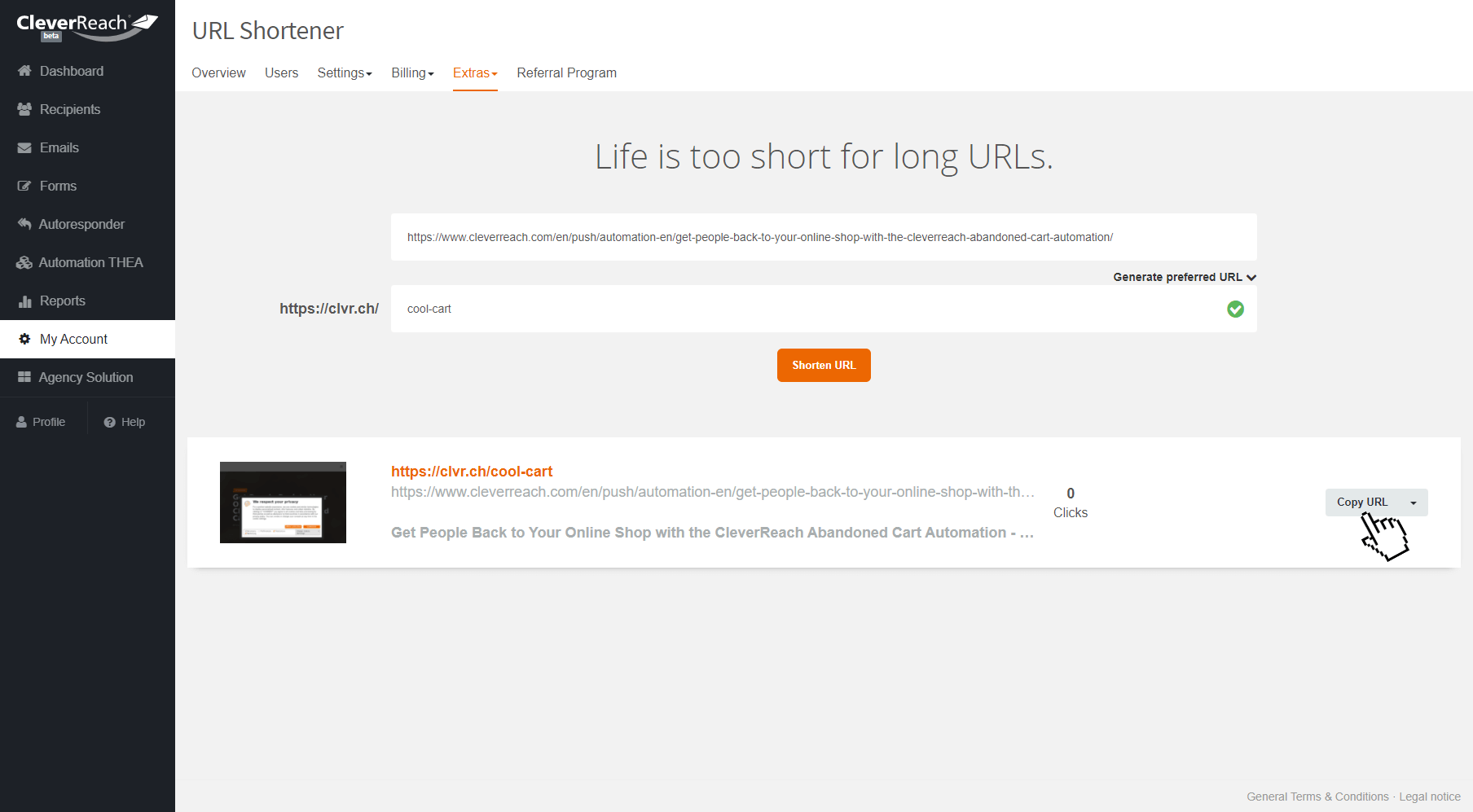Click the 'Get People Back to Your Online Shop' title
Screen dimensions: 1473x812
click(x=712, y=533)
